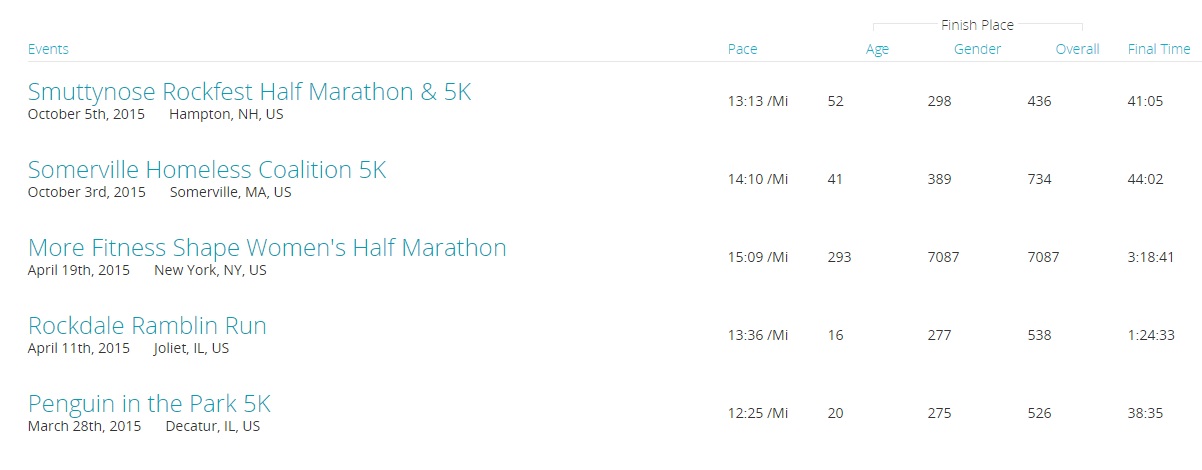Click the Decatur, IL, US location text
This screenshot has height=470, width=1202.
pyautogui.click(x=212, y=426)
